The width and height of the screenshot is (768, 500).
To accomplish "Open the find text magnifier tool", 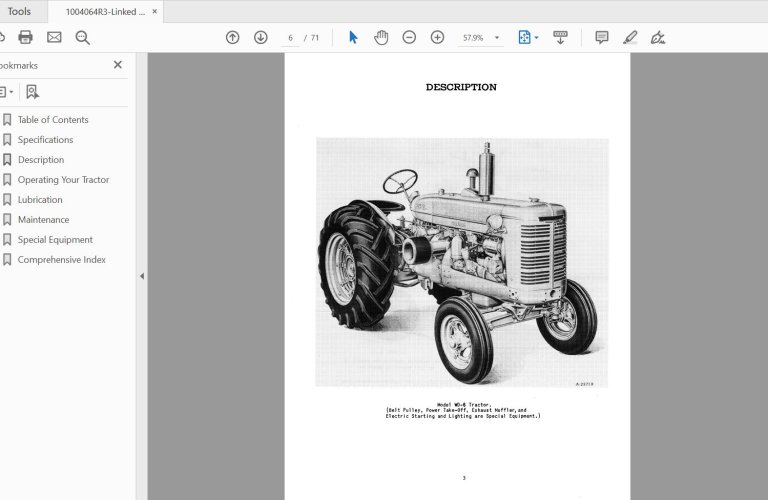I will click(82, 38).
